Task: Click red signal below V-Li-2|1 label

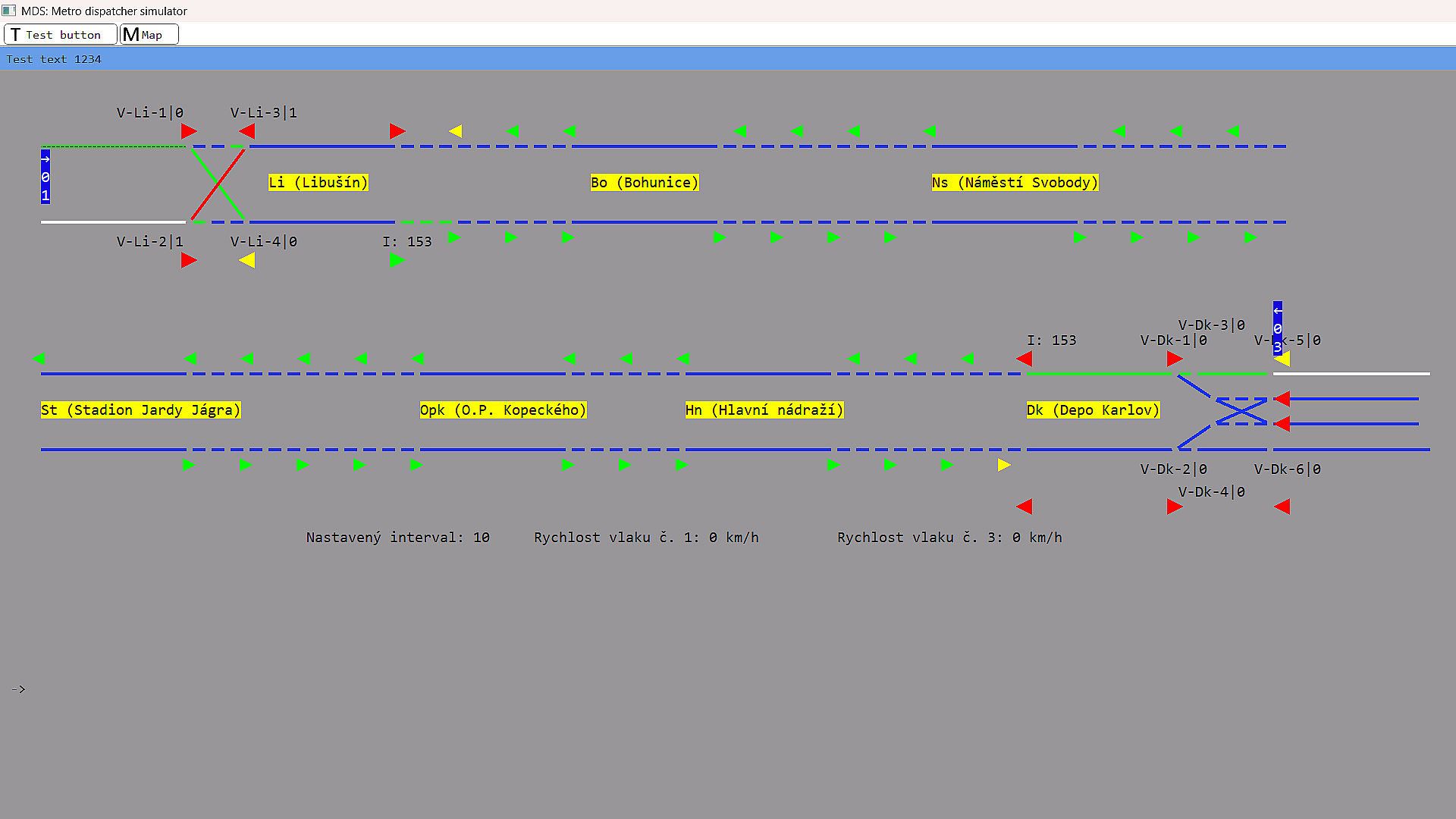Action: pyautogui.click(x=189, y=260)
